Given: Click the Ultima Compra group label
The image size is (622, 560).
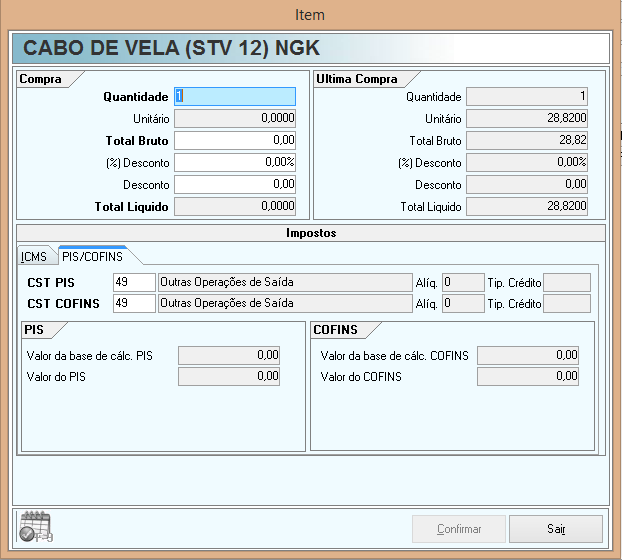Looking at the screenshot, I should point(357,79).
